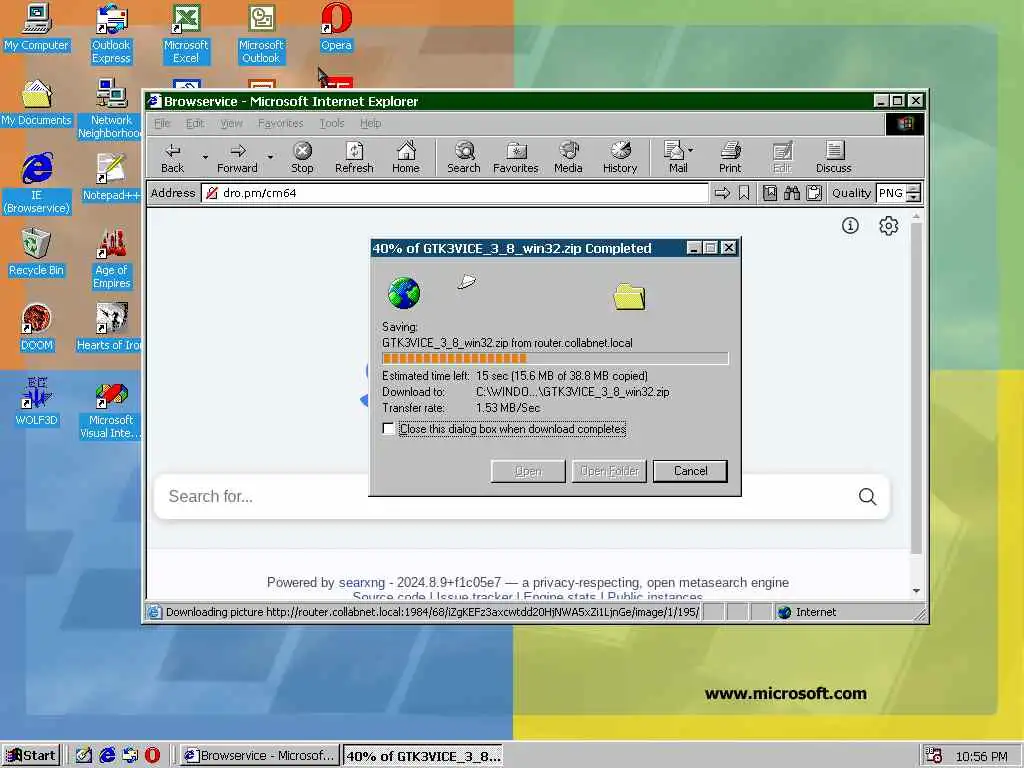
Task: Launch Opera from quick launch bar
Action: 152,756
